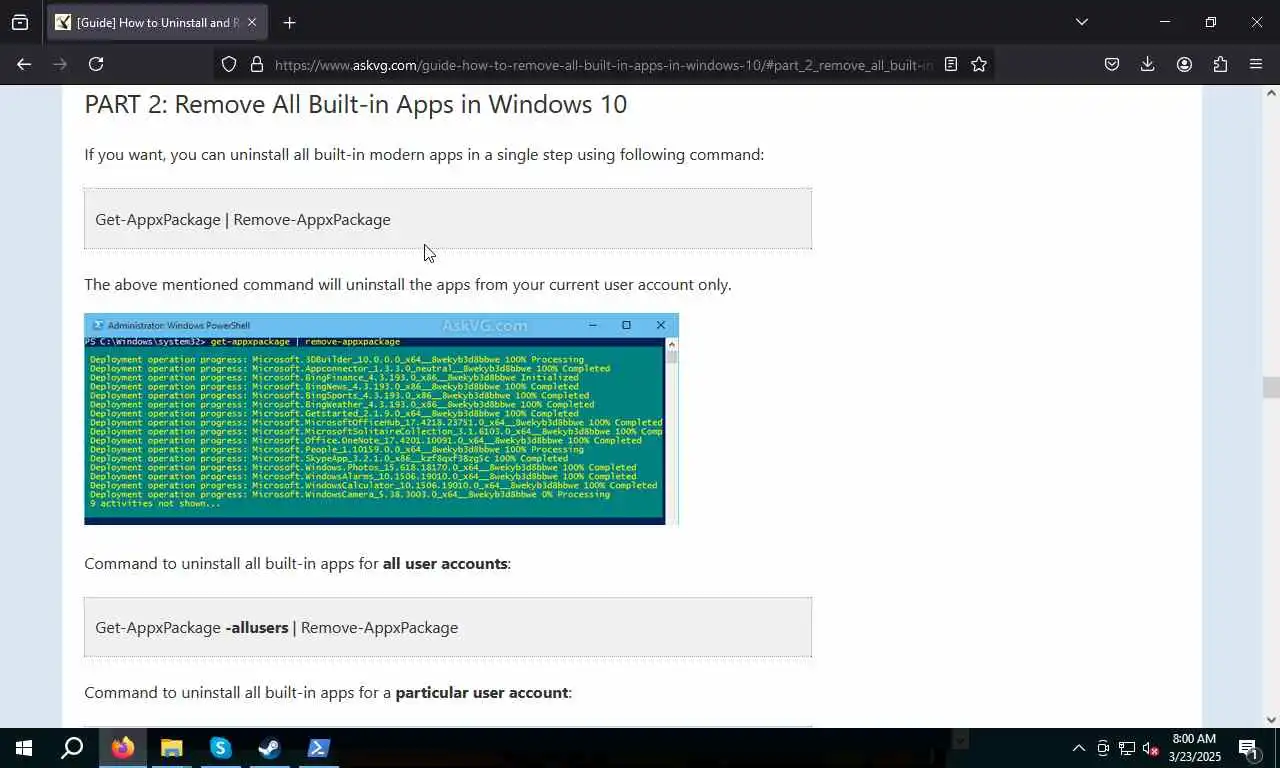The image size is (1280, 768).
Task: Open Windows notification center
Action: point(1248,748)
